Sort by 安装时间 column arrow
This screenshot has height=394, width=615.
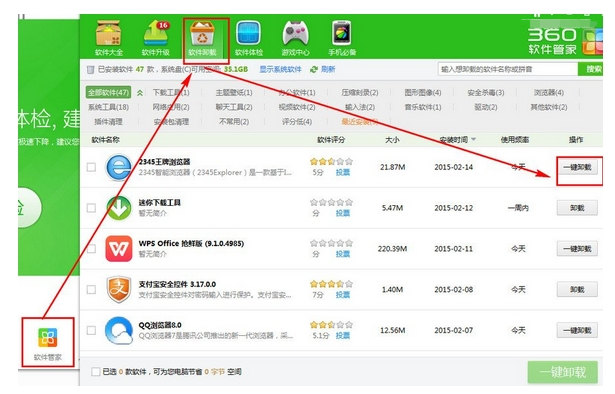click(x=474, y=140)
